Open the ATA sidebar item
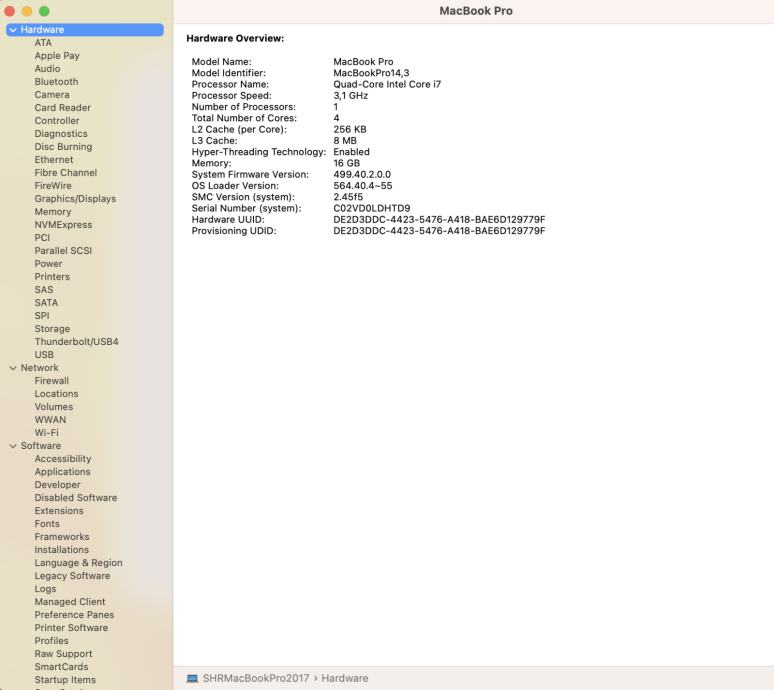This screenshot has width=774, height=690. (43, 43)
